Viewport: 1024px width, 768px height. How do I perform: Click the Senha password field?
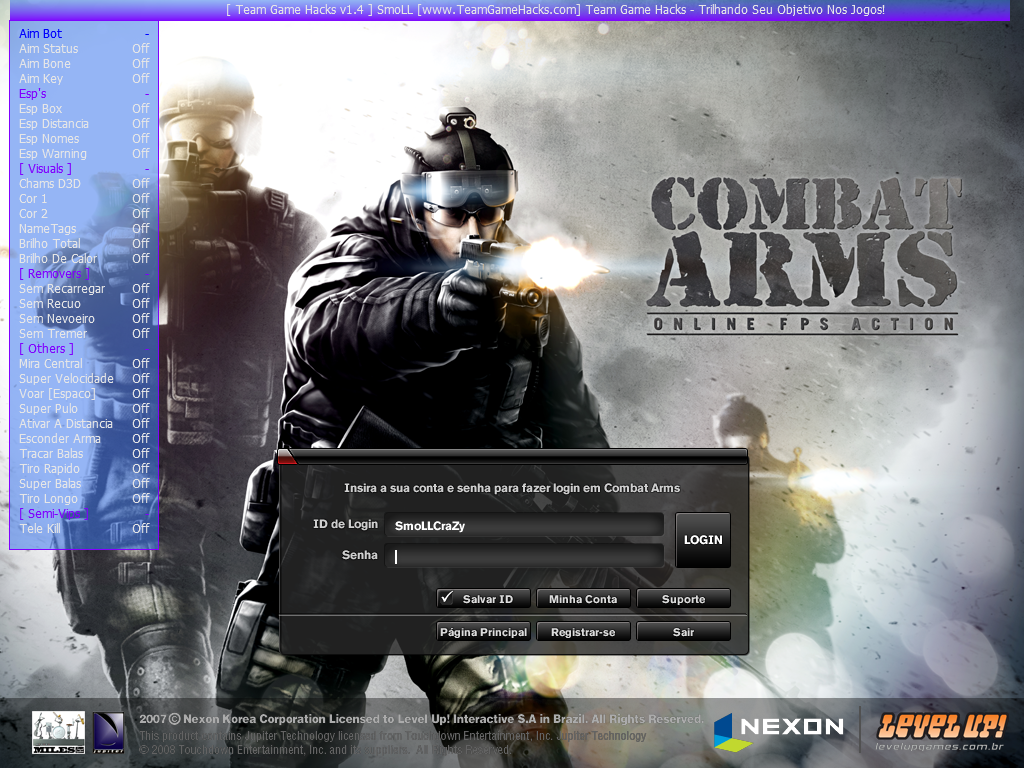[524, 556]
